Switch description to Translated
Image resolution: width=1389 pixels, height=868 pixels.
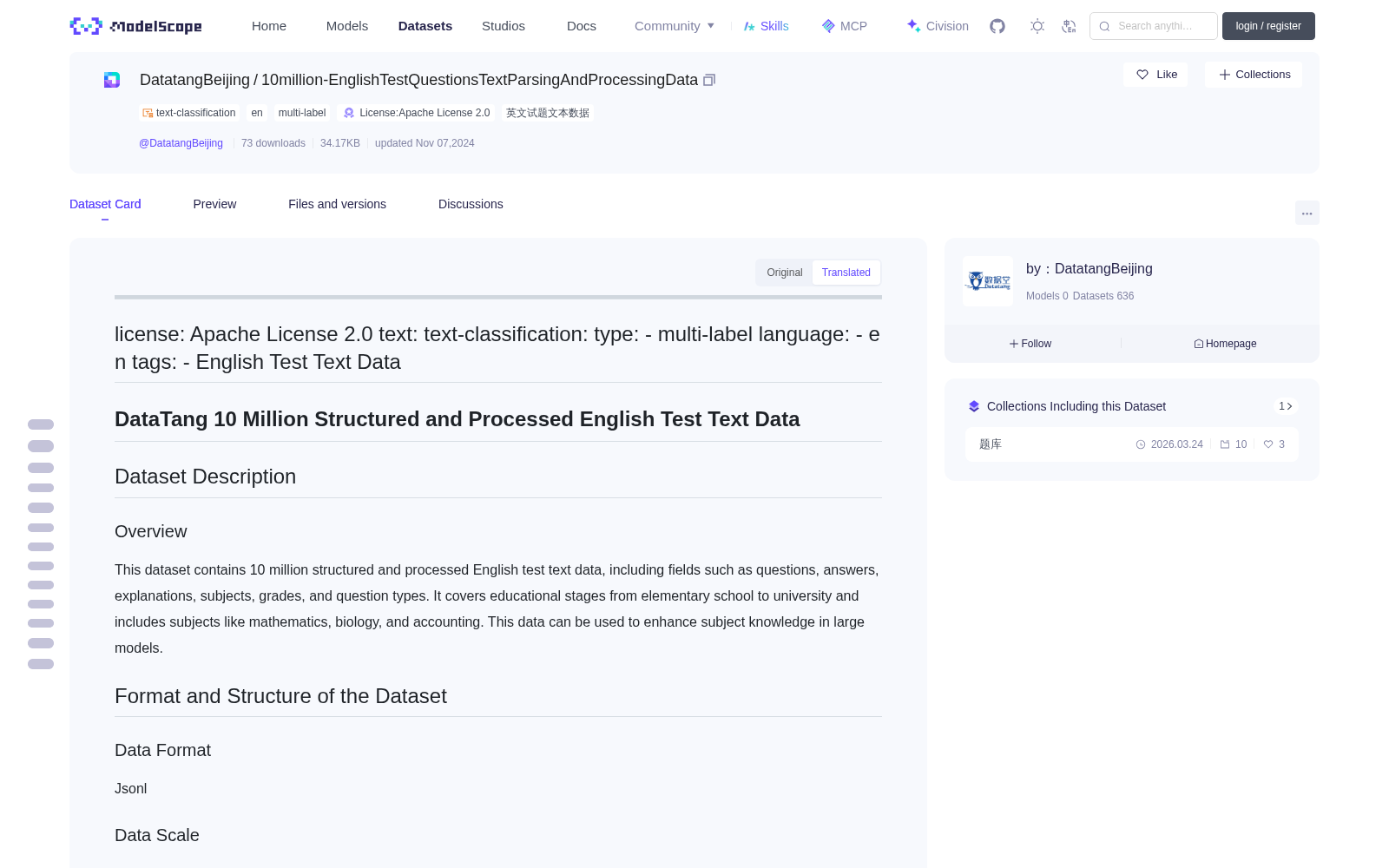point(846,273)
